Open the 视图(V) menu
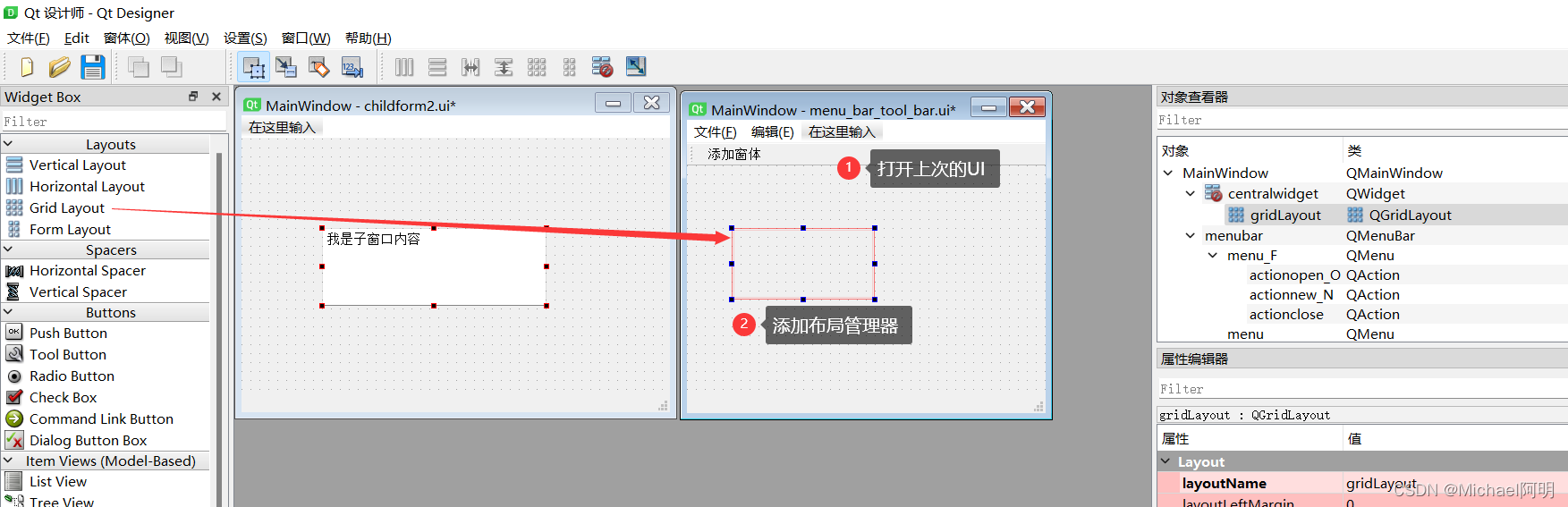This screenshot has width=1568, height=507. (186, 38)
